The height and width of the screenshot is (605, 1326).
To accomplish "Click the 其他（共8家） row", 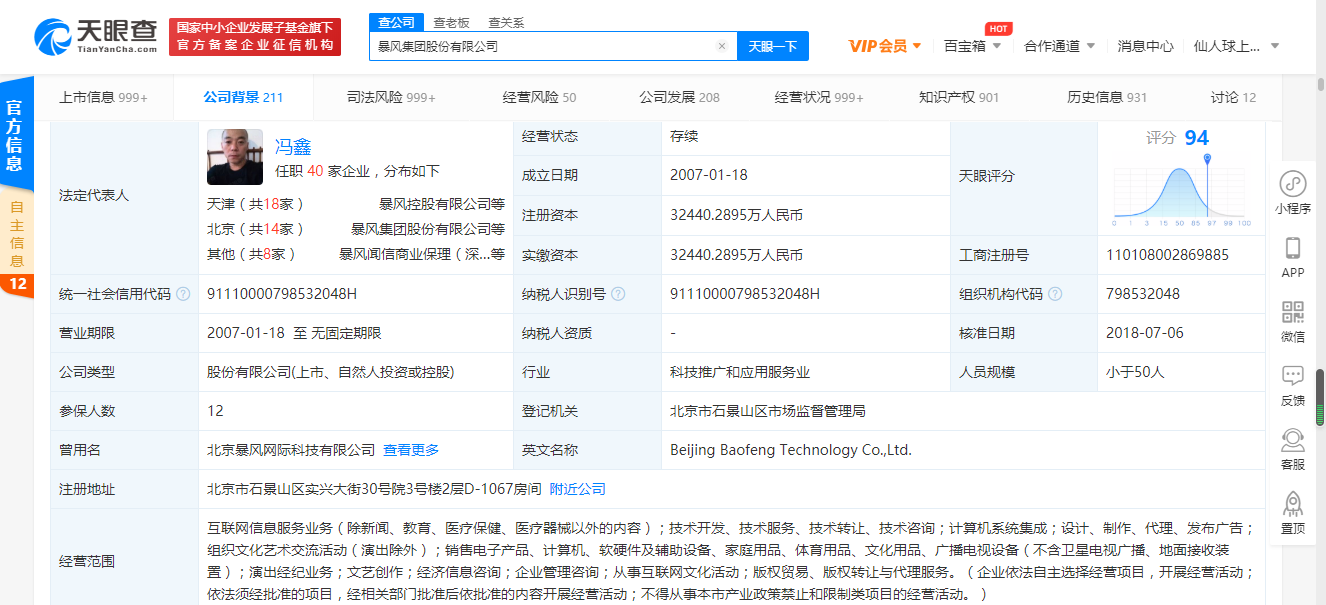I will click(356, 254).
